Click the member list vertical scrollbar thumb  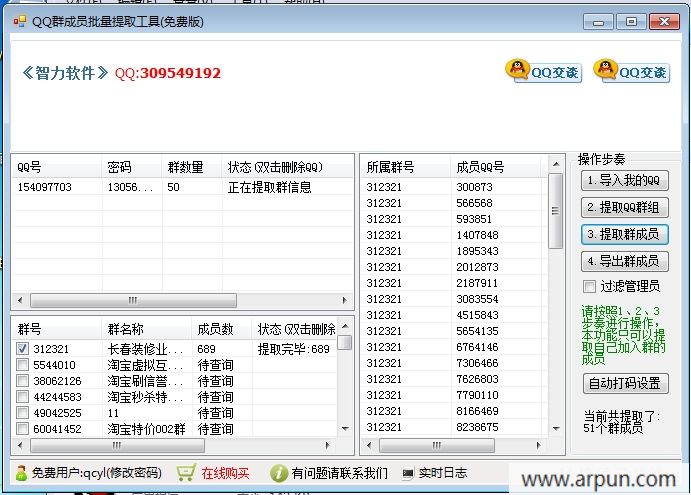[x=556, y=211]
